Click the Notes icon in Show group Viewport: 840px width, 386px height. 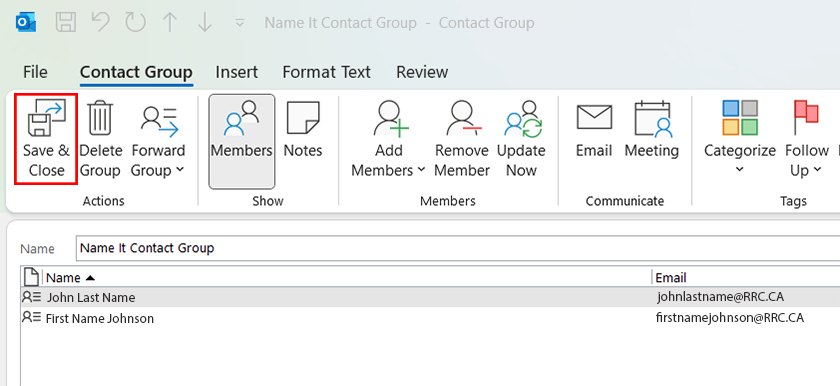[x=303, y=118]
